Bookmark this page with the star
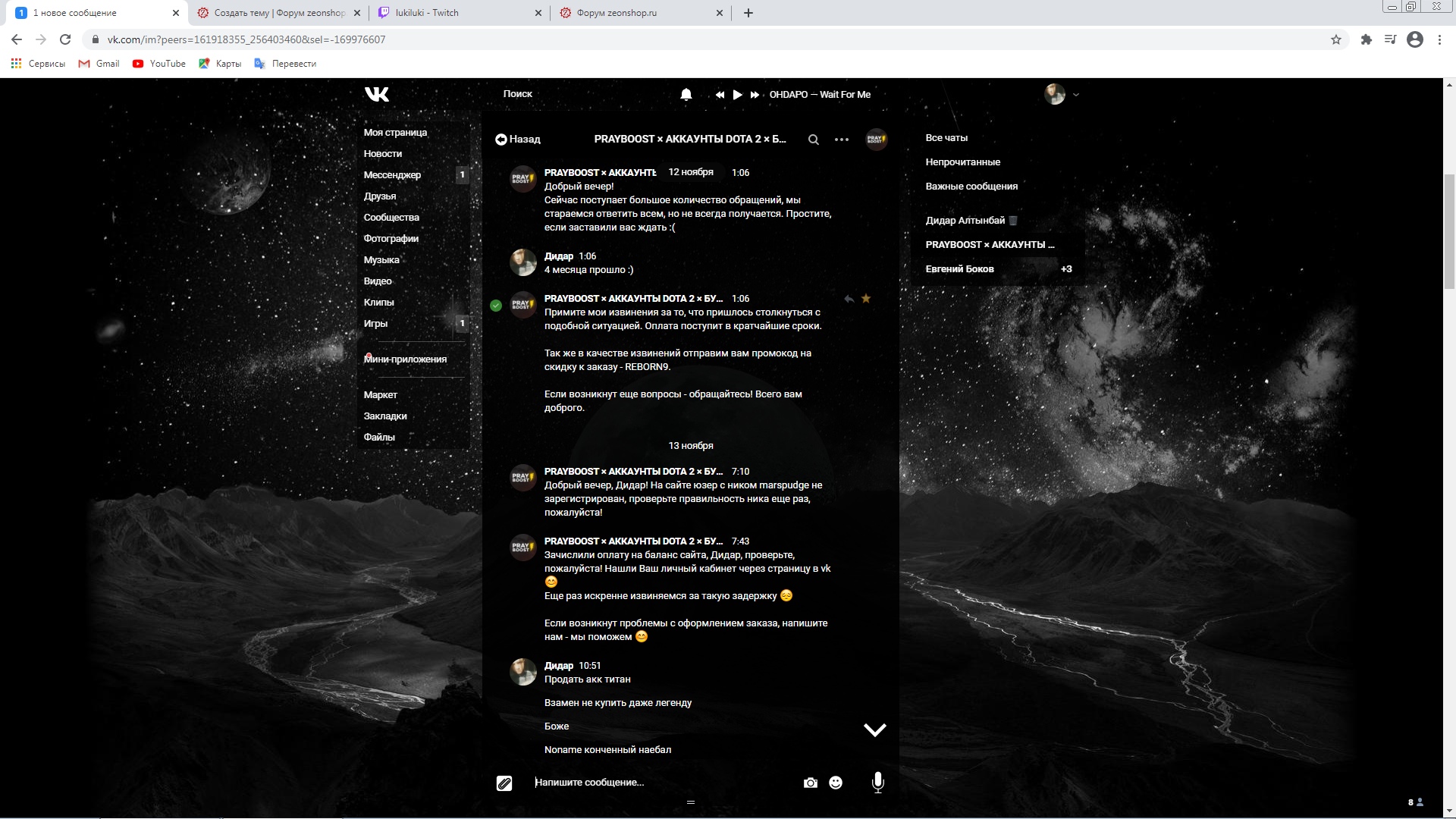Image resolution: width=1456 pixels, height=819 pixels. click(x=1336, y=39)
